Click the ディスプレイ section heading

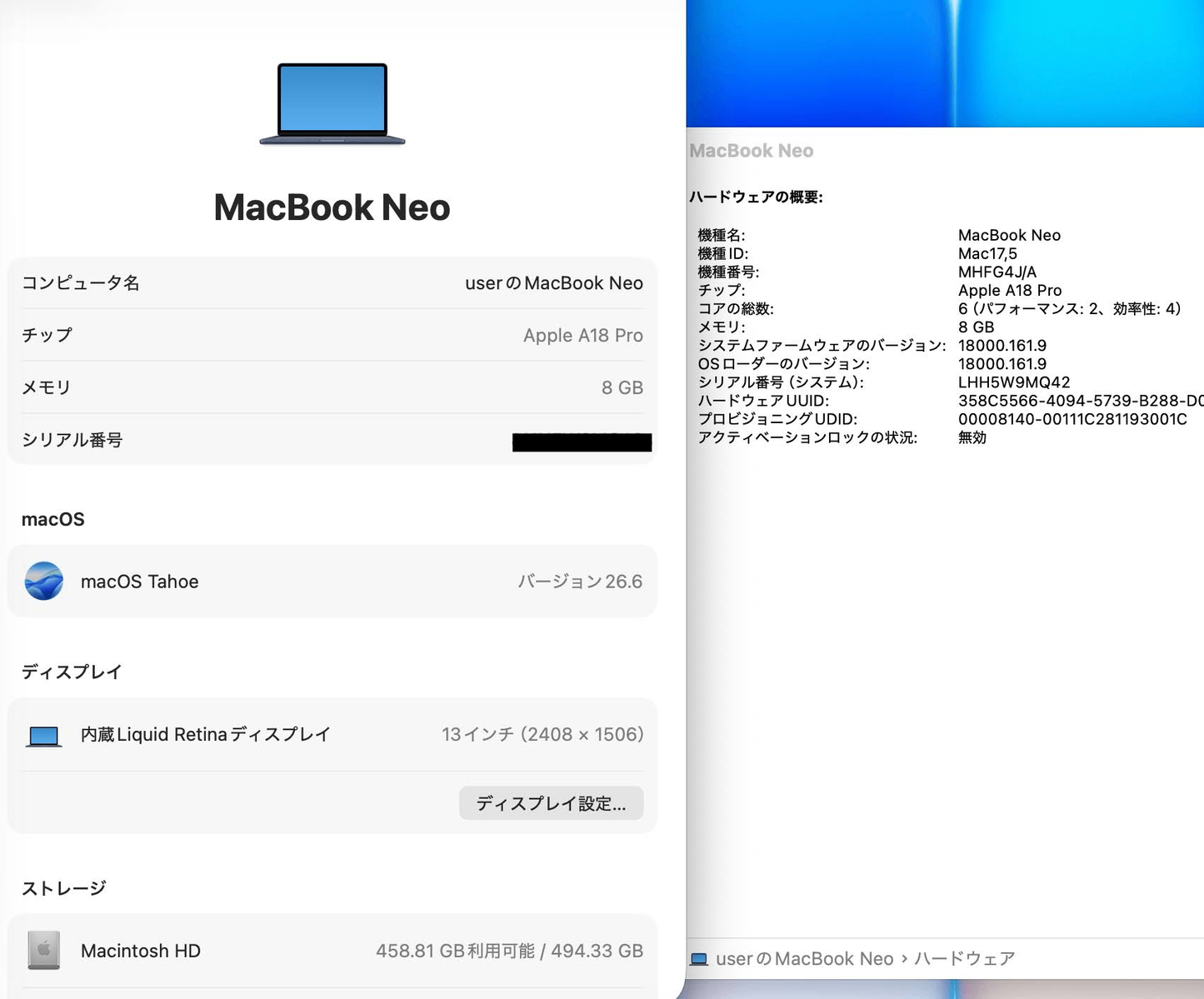[72, 672]
